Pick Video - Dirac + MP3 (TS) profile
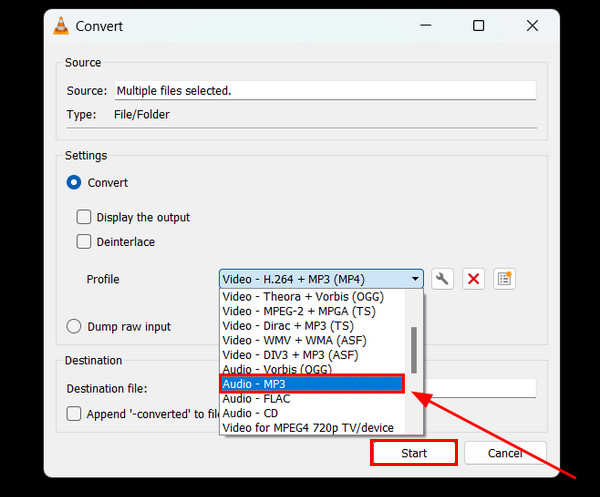 pos(312,326)
